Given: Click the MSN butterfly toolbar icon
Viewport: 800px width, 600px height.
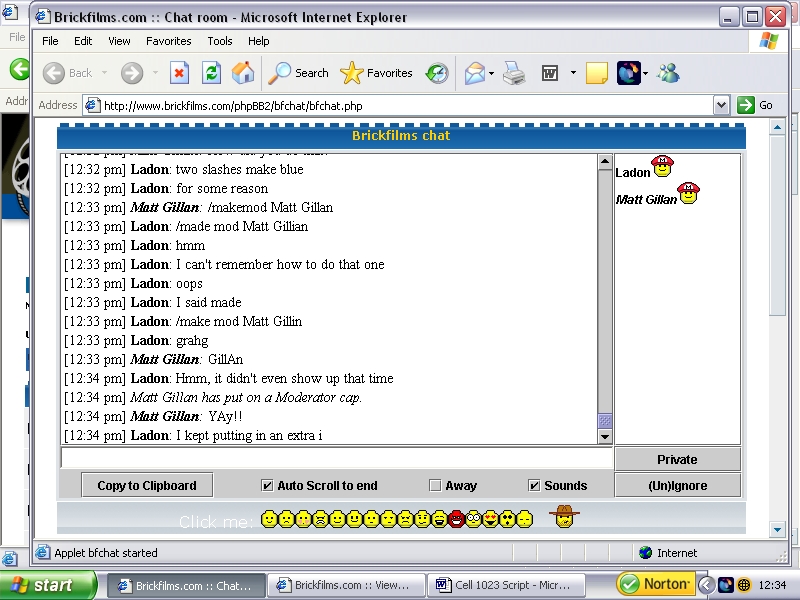Looking at the screenshot, I should point(629,73).
